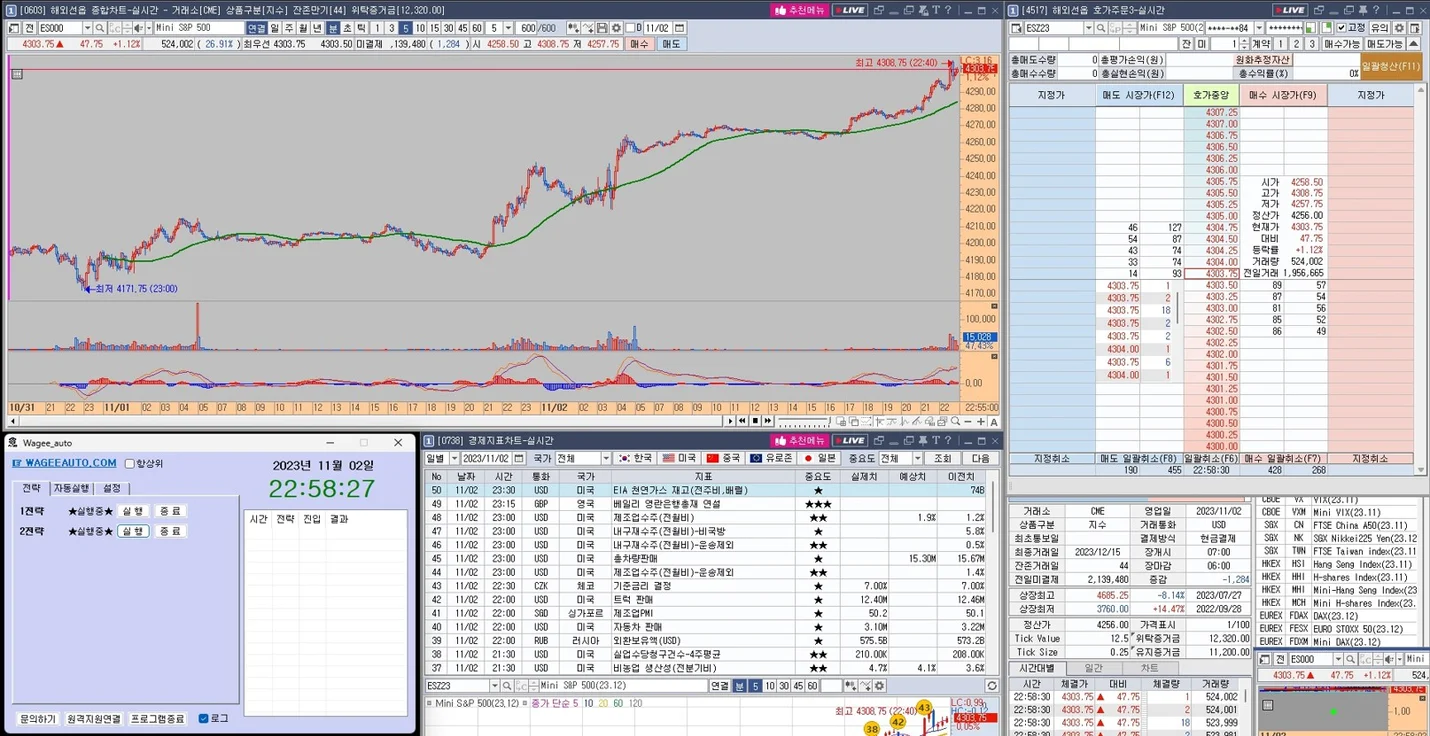Click the help question mark in chart title bar
The image size is (1430, 736).
point(948,9)
